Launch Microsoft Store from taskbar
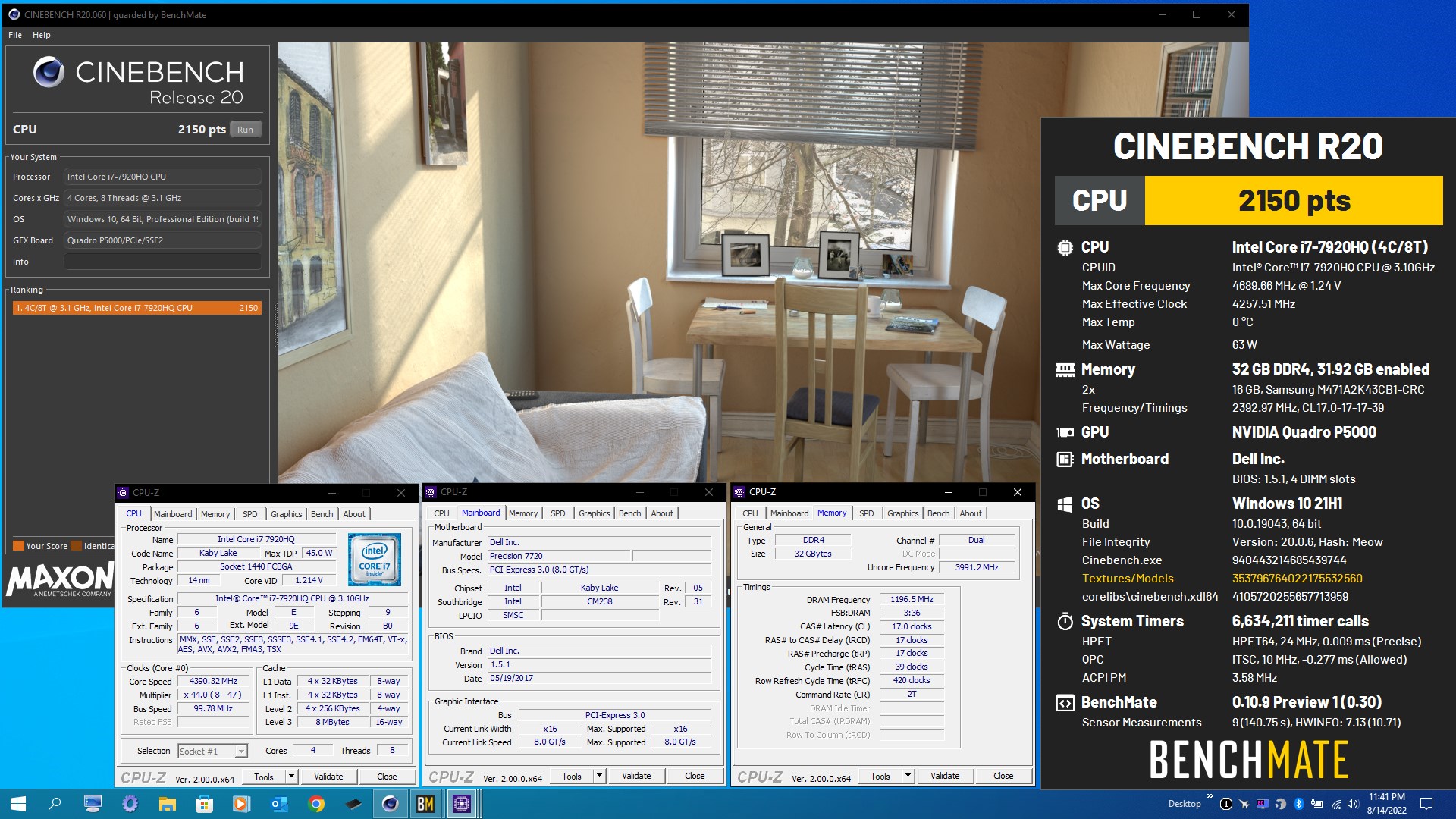The width and height of the screenshot is (1456, 819). click(204, 804)
